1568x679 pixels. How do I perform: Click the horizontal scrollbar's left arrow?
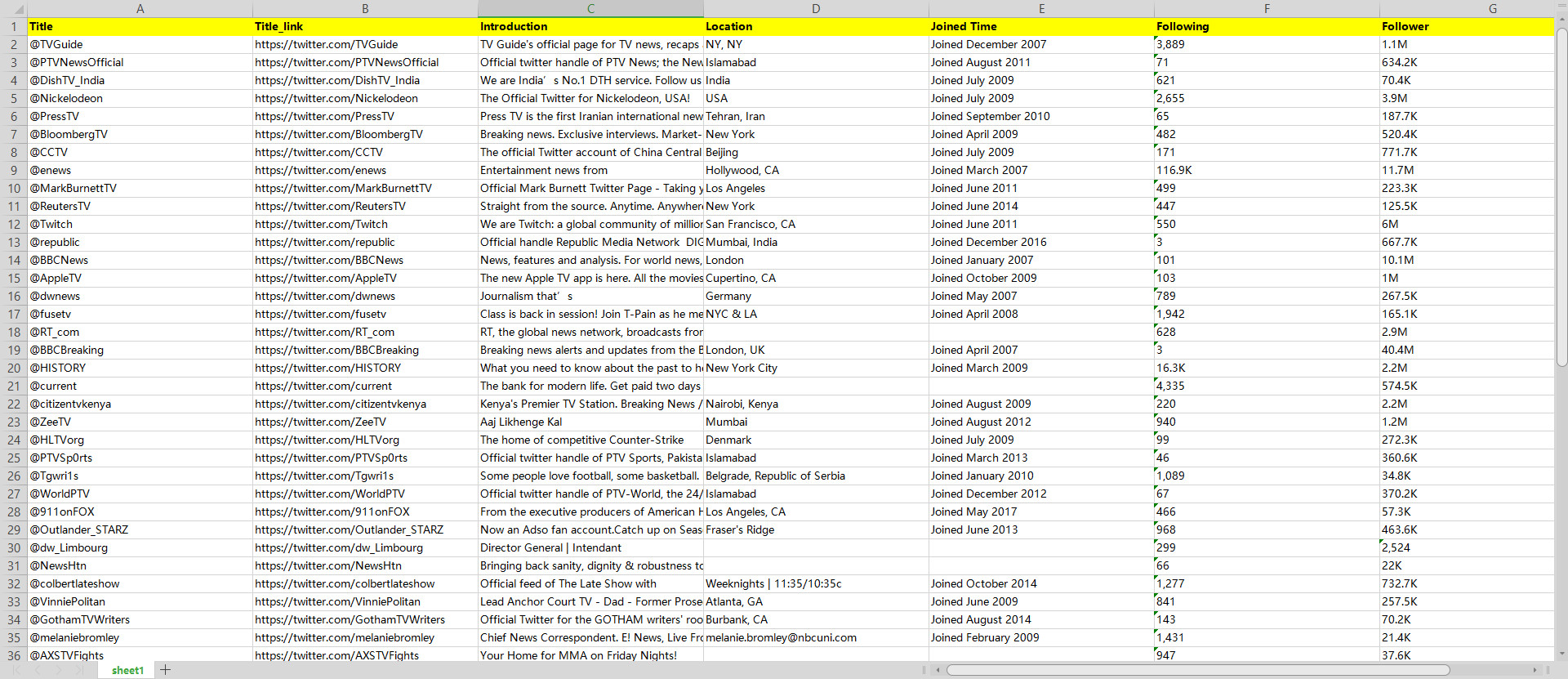(938, 670)
